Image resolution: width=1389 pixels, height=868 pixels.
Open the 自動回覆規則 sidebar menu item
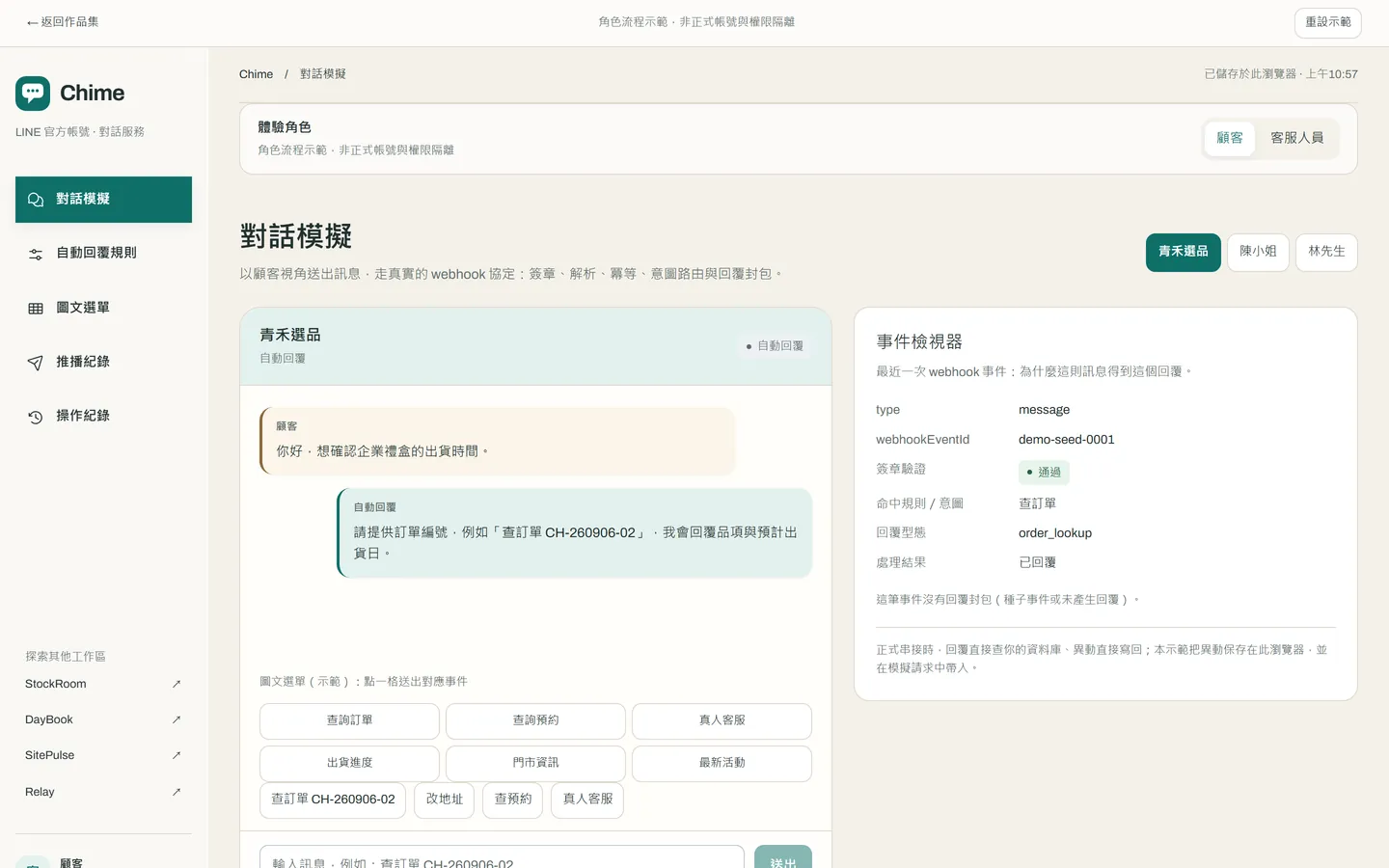click(x=103, y=254)
